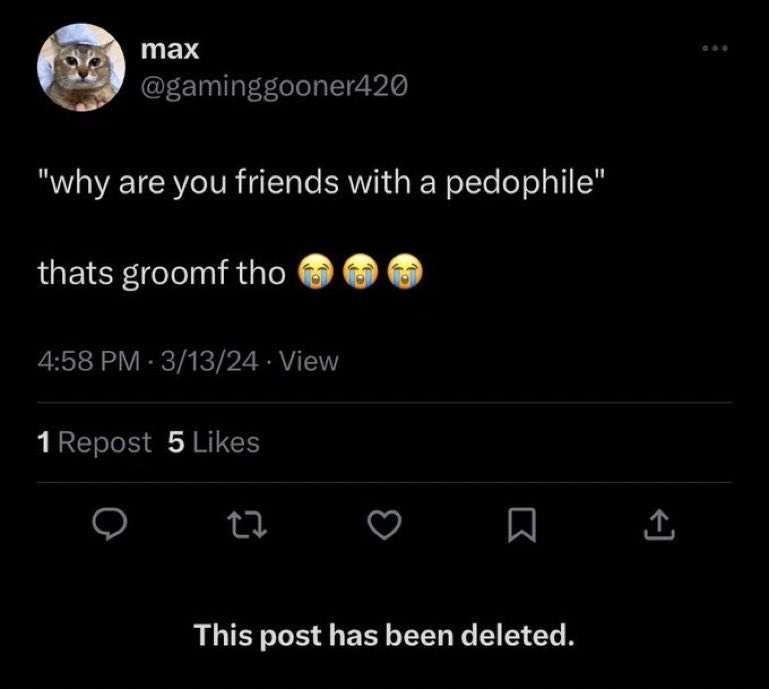Open the share icon options
The image size is (769, 689).
pos(659,525)
